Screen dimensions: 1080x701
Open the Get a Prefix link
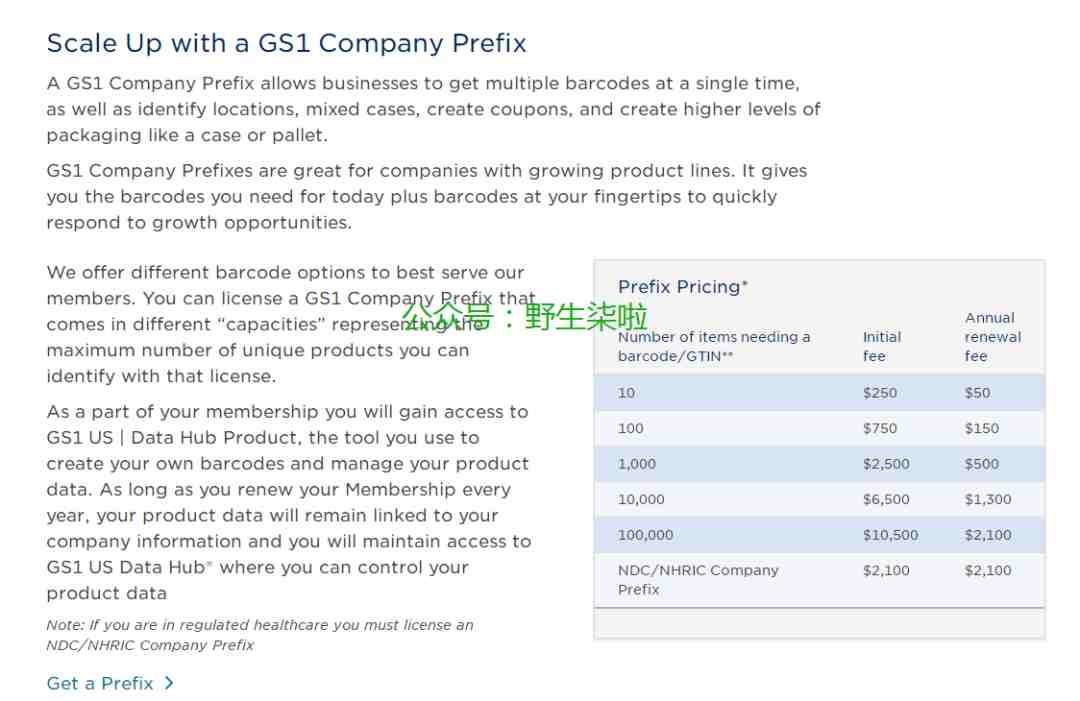100,683
